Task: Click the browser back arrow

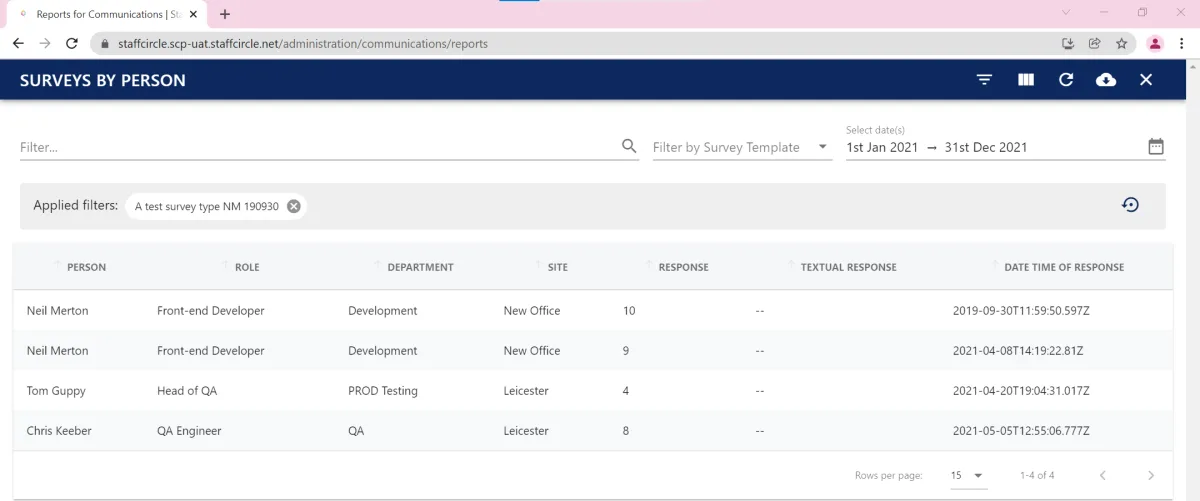Action: click(x=18, y=43)
